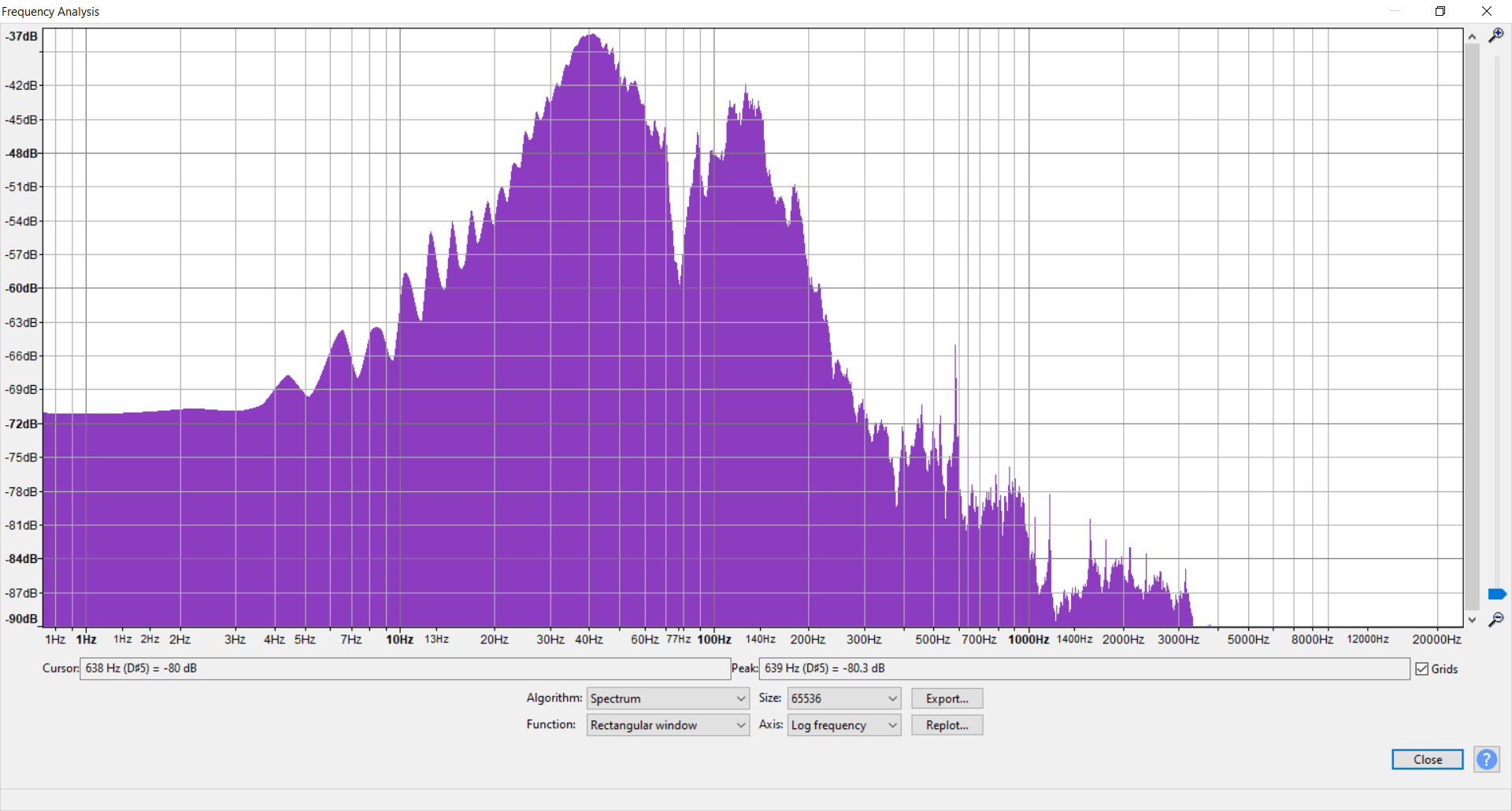Click the Export... button
1512x811 pixels.
tap(947, 698)
